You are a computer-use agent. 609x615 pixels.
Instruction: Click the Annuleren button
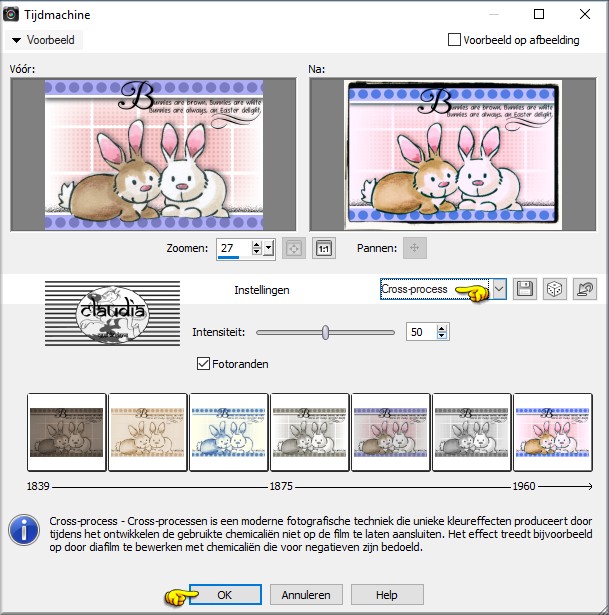click(306, 595)
